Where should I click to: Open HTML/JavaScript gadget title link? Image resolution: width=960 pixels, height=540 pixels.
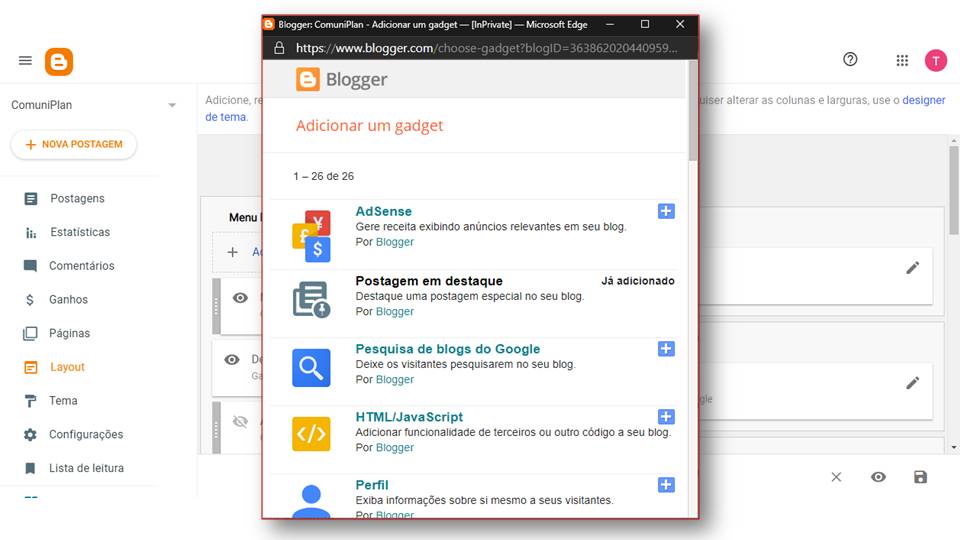tap(409, 417)
